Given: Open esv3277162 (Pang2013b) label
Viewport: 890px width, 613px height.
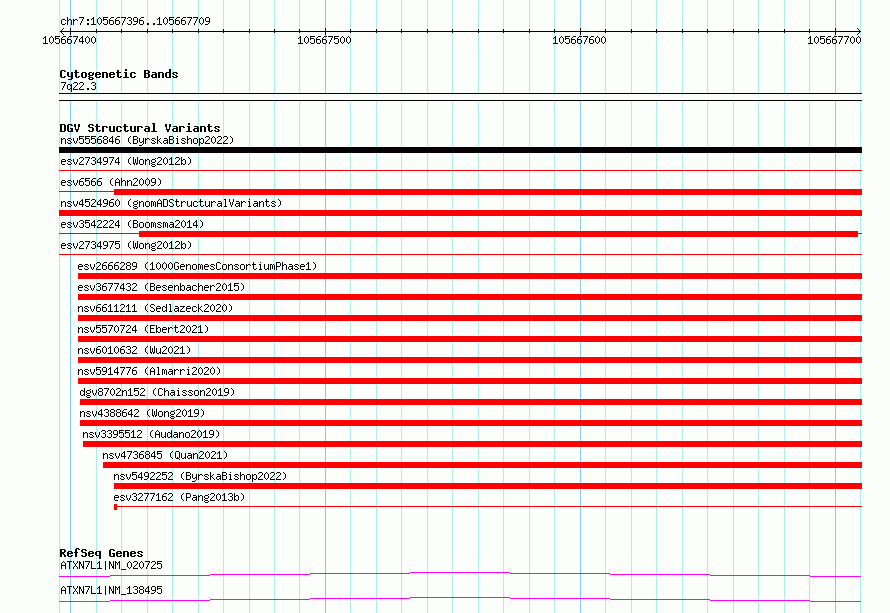Looking at the screenshot, I should point(179,497).
